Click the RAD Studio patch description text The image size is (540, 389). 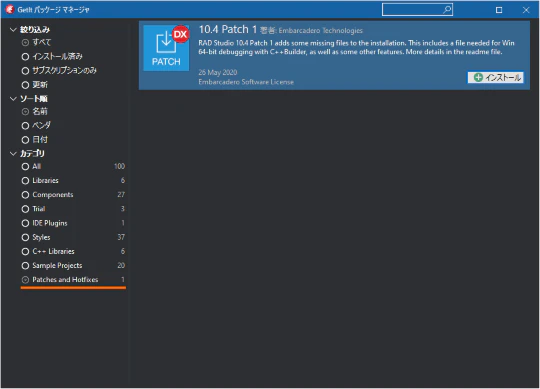pyautogui.click(x=356, y=48)
